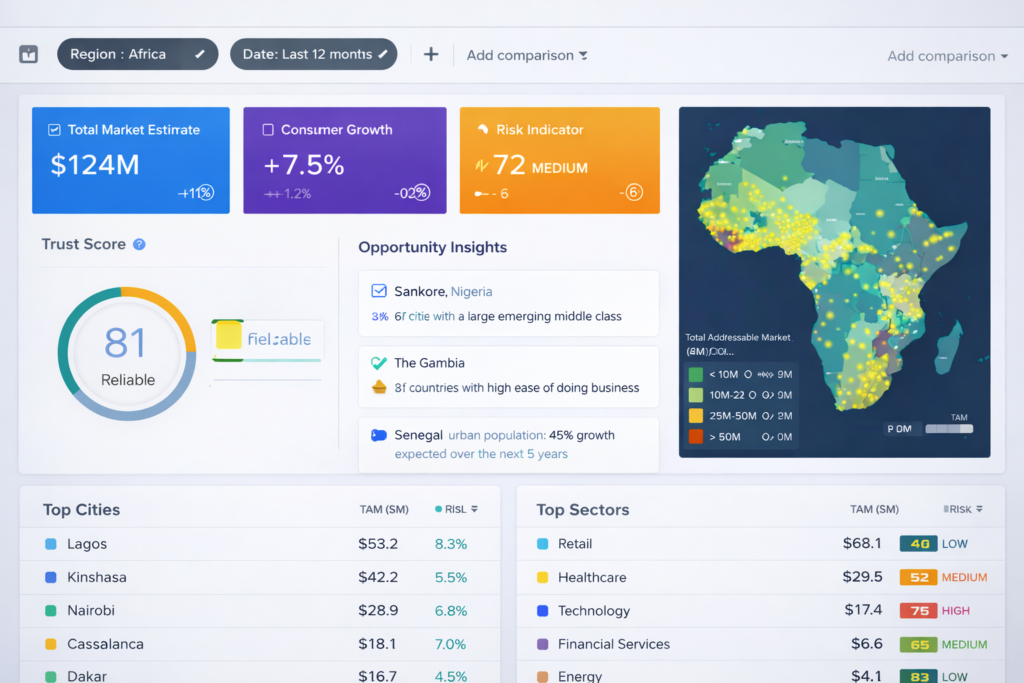Screen dimensions: 1024x683
Task: Expand the left Add comparison dropdown
Action: 527,55
